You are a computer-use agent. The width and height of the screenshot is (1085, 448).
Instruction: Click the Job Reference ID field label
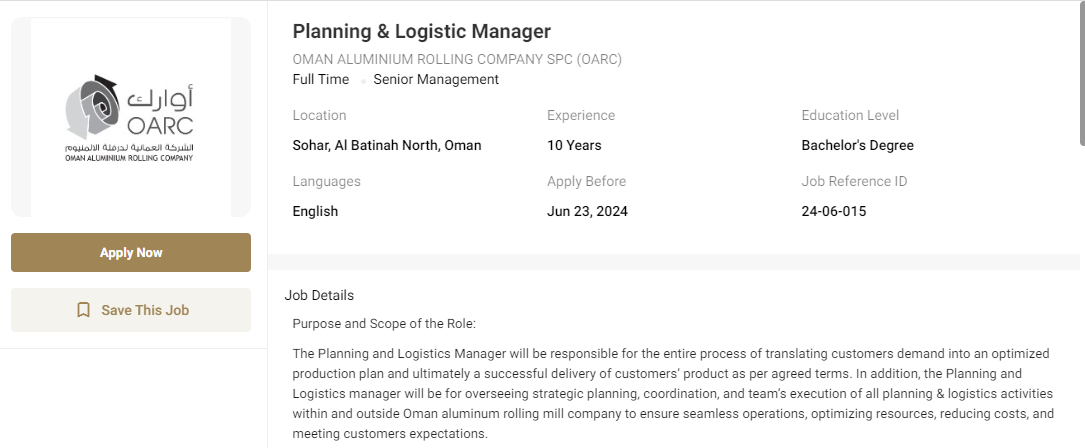pyautogui.click(x=854, y=181)
